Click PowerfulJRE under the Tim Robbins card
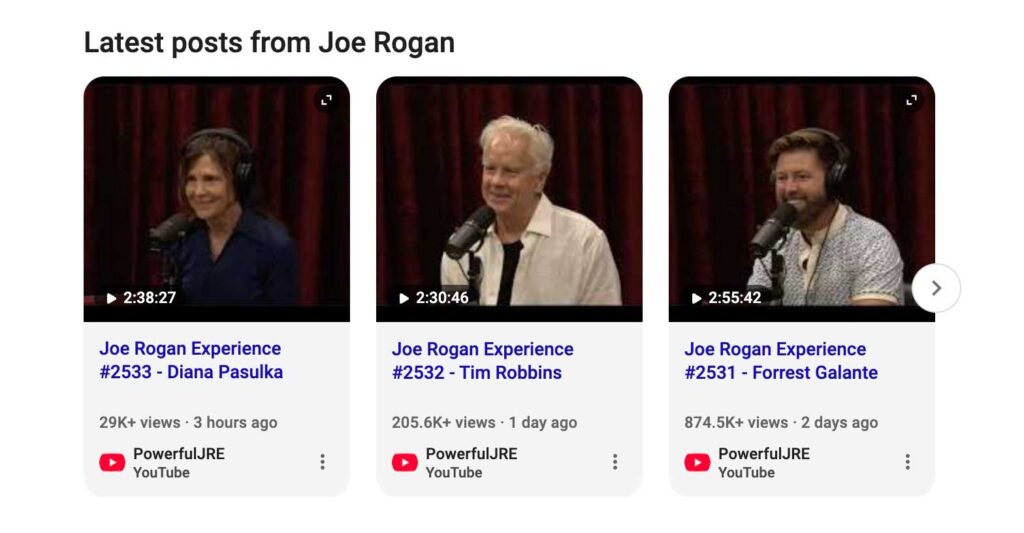Image resolution: width=1024 pixels, height=533 pixels. tap(472, 454)
